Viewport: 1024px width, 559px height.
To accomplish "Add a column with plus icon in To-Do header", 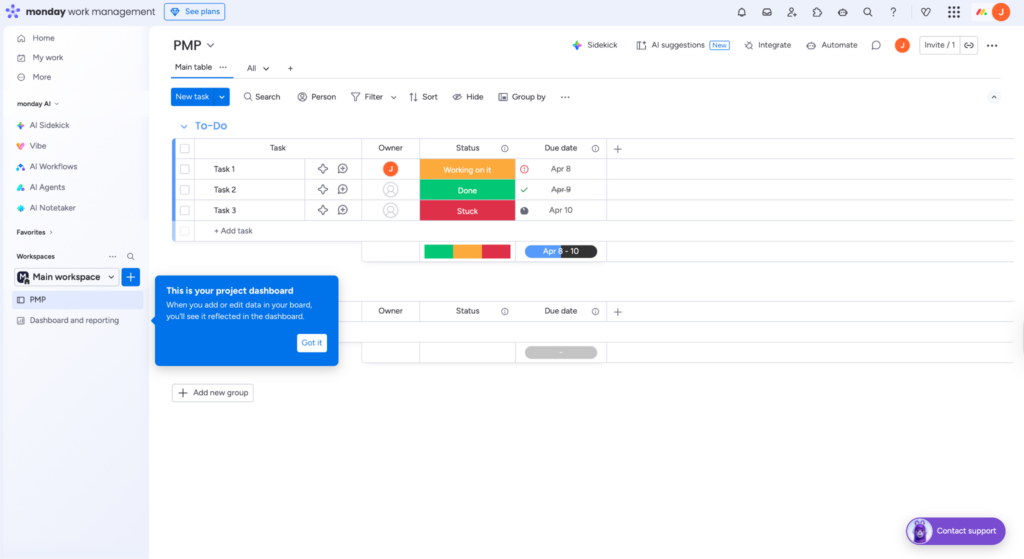I will click(618, 149).
